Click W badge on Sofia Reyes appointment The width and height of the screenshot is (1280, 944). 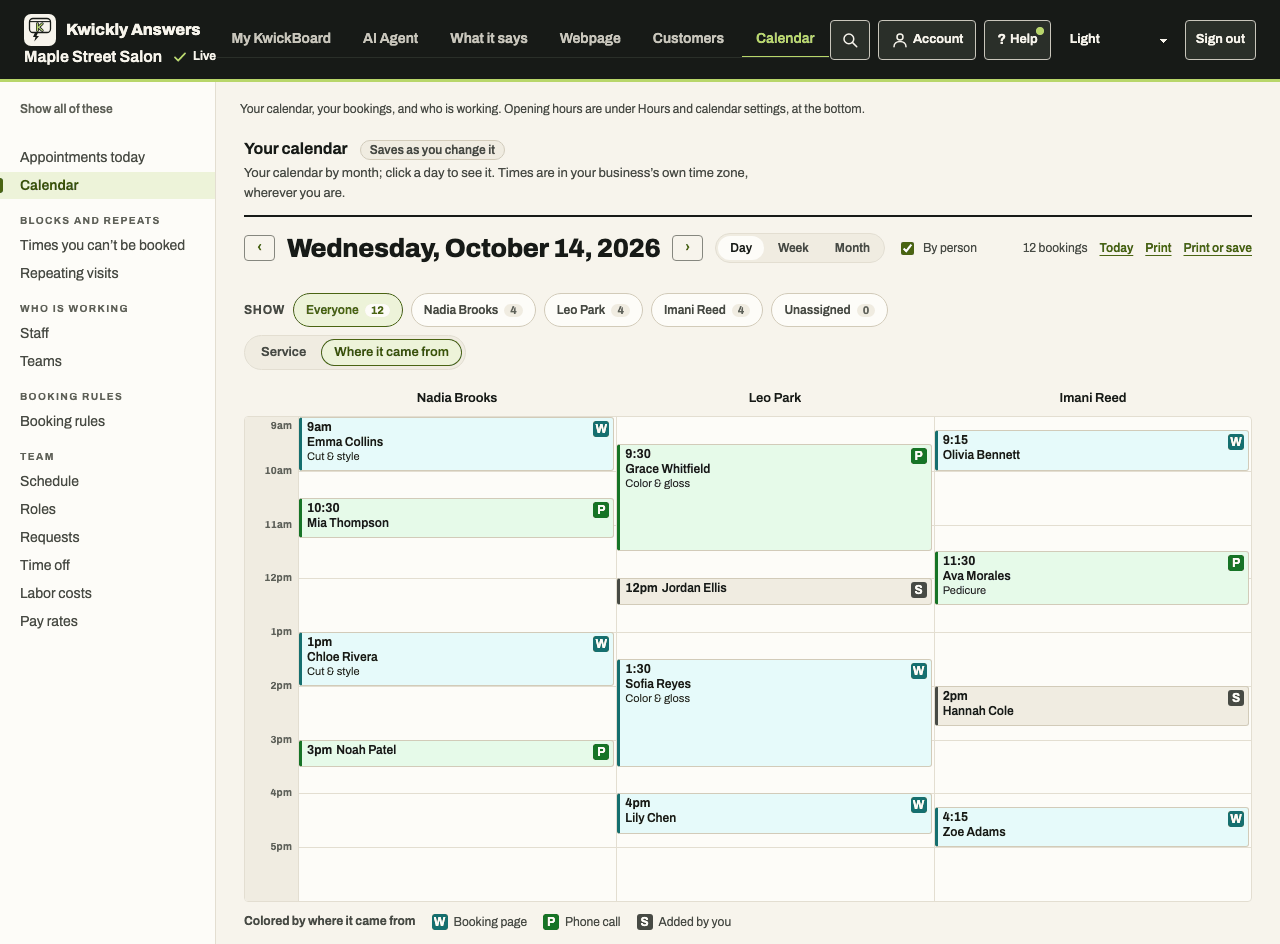[x=919, y=671]
